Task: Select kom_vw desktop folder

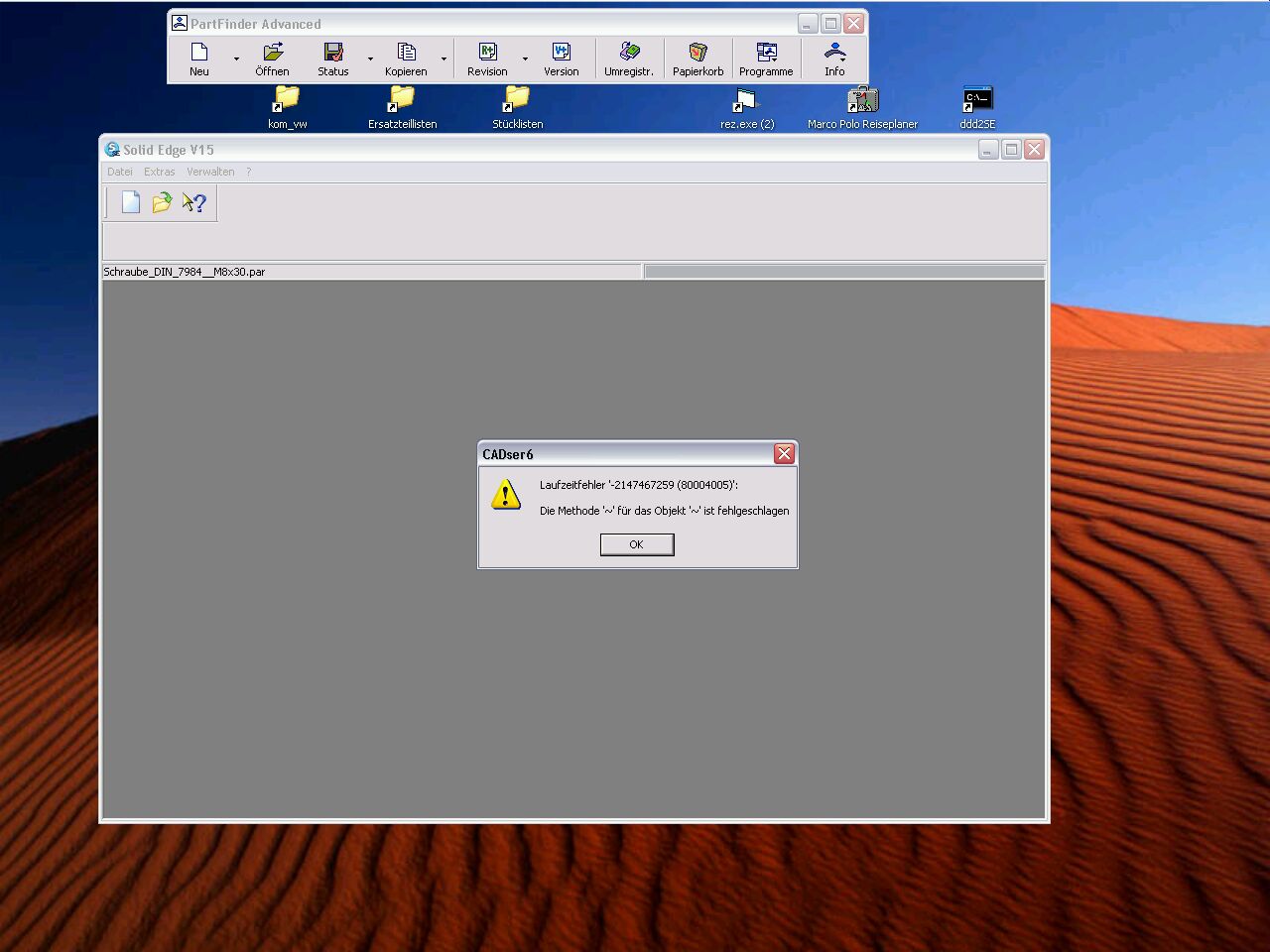Action: tap(288, 107)
